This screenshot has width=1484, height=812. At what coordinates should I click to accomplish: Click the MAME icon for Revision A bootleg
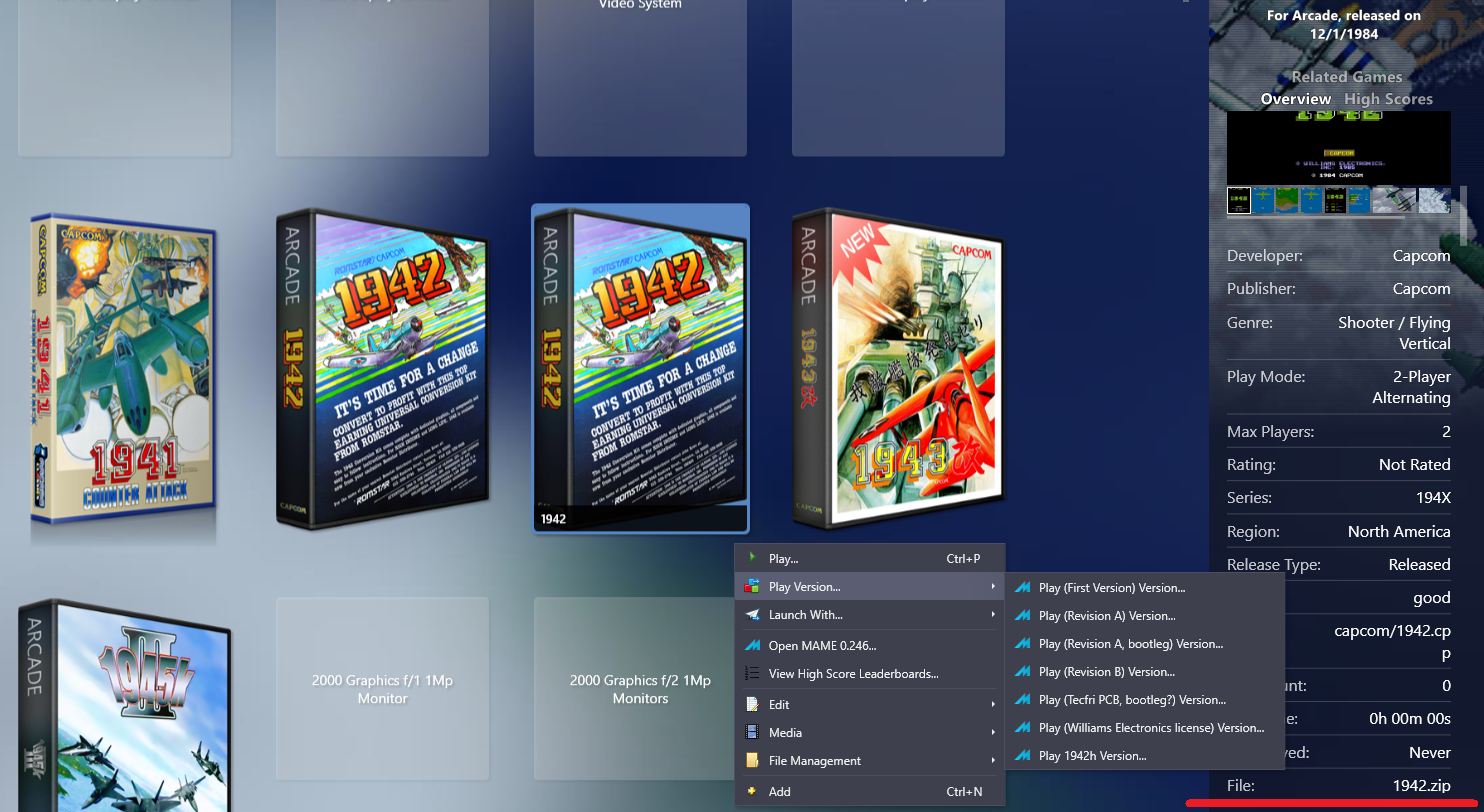click(1022, 644)
